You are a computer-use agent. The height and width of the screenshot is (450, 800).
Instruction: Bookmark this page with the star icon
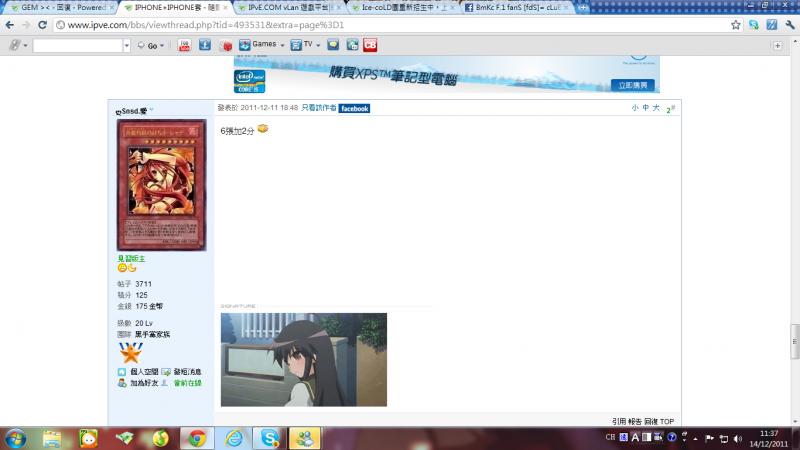[x=735, y=25]
